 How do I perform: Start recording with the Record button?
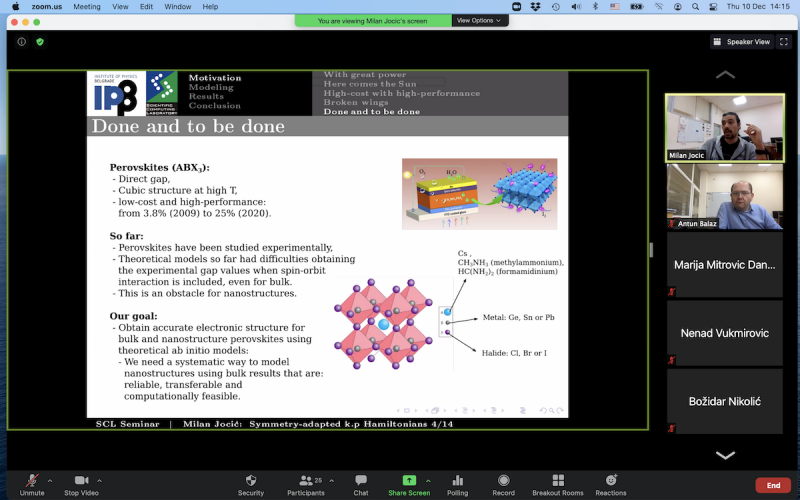click(x=504, y=485)
